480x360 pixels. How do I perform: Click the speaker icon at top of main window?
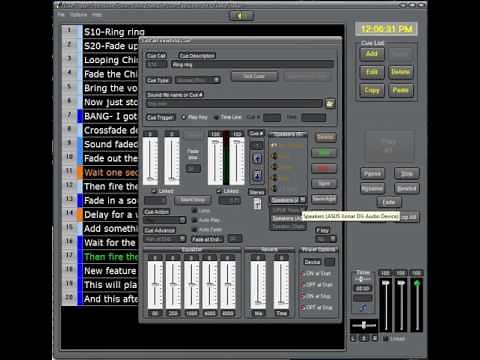tap(242, 16)
